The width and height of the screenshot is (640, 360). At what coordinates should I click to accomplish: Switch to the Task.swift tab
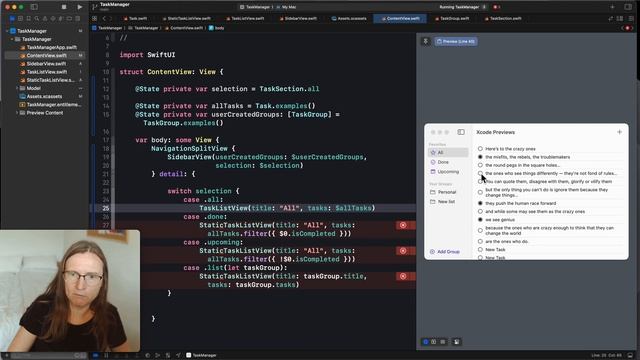[135, 18]
